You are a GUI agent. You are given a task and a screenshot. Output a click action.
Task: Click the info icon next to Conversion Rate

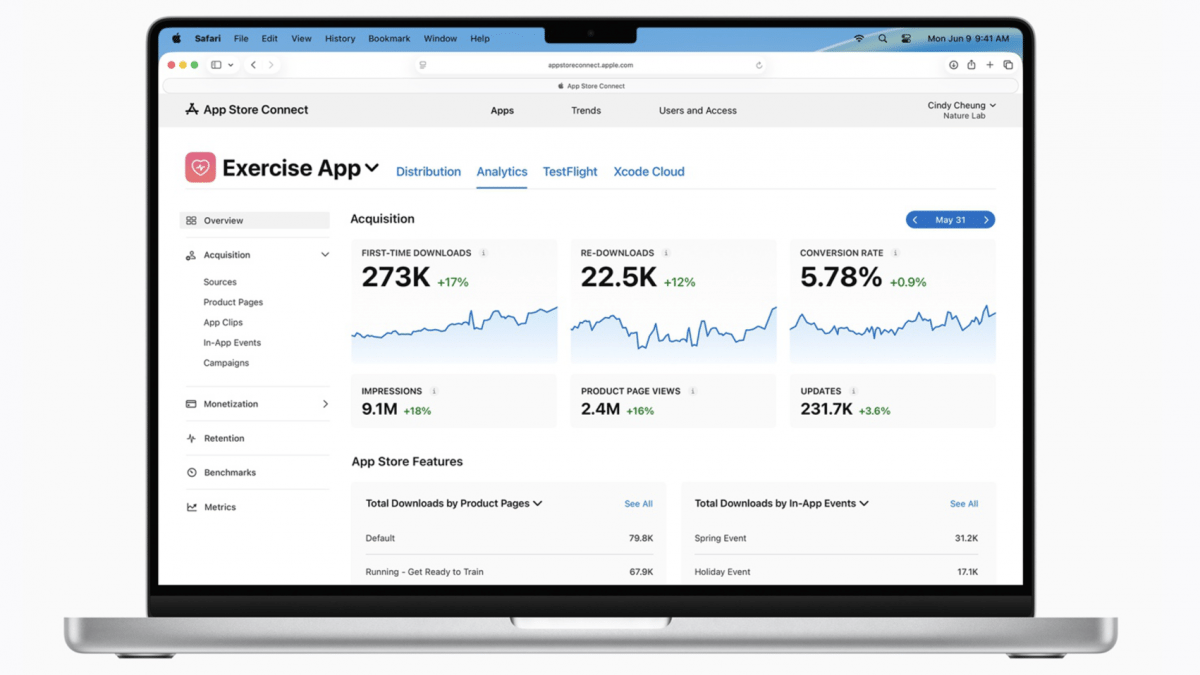895,253
